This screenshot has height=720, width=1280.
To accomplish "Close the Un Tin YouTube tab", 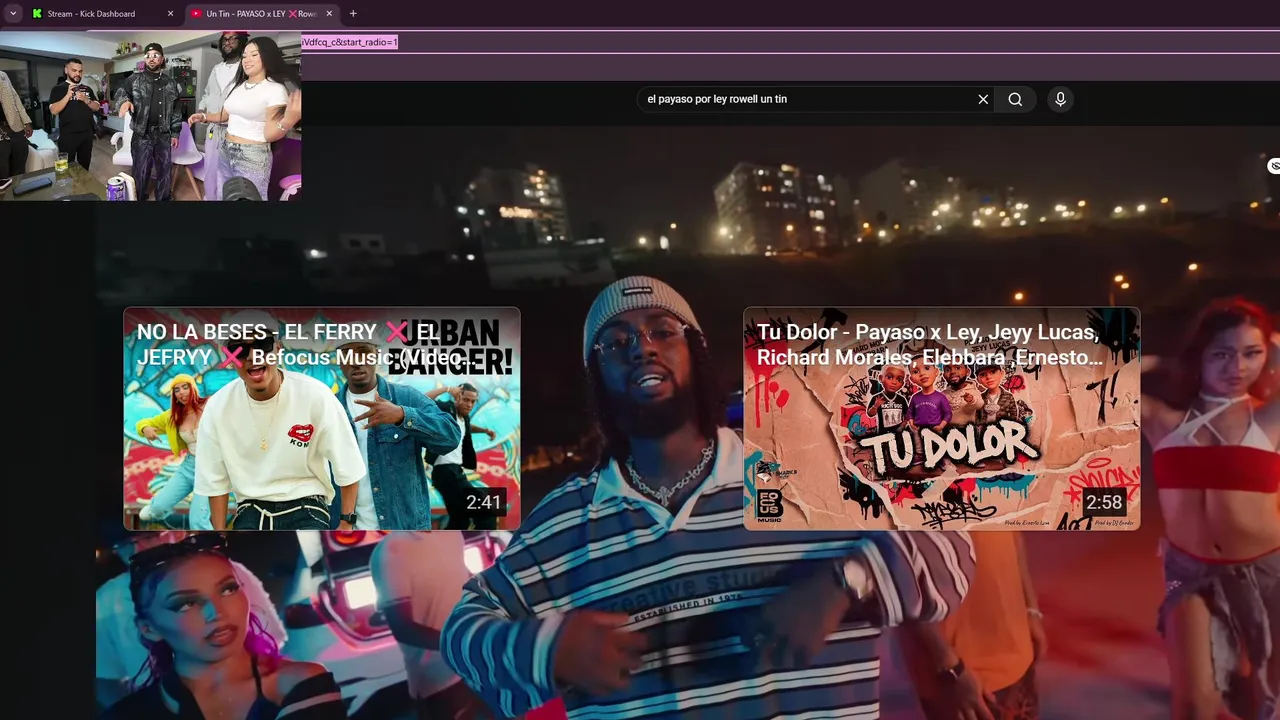I will tap(329, 14).
